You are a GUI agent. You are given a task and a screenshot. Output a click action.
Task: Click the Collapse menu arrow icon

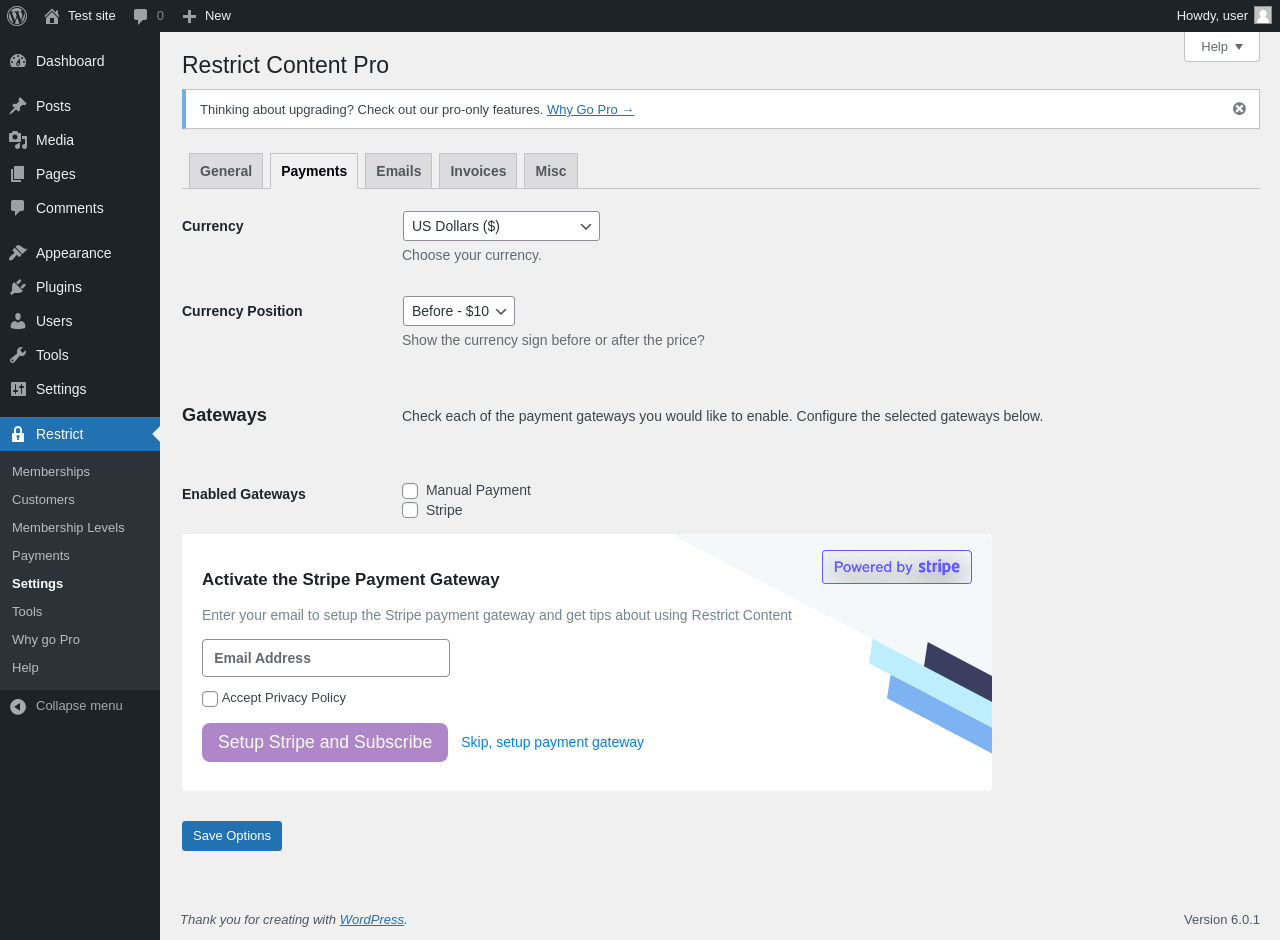click(x=18, y=706)
